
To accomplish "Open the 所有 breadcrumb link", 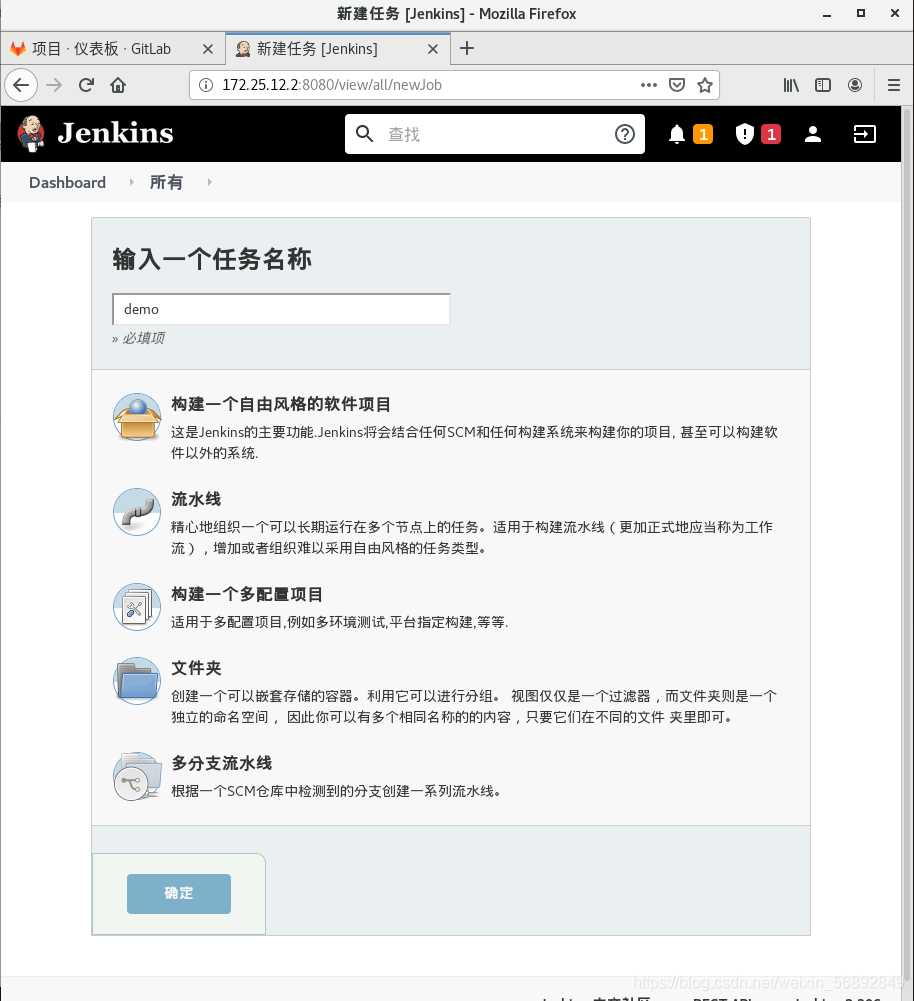I will pyautogui.click(x=166, y=183).
